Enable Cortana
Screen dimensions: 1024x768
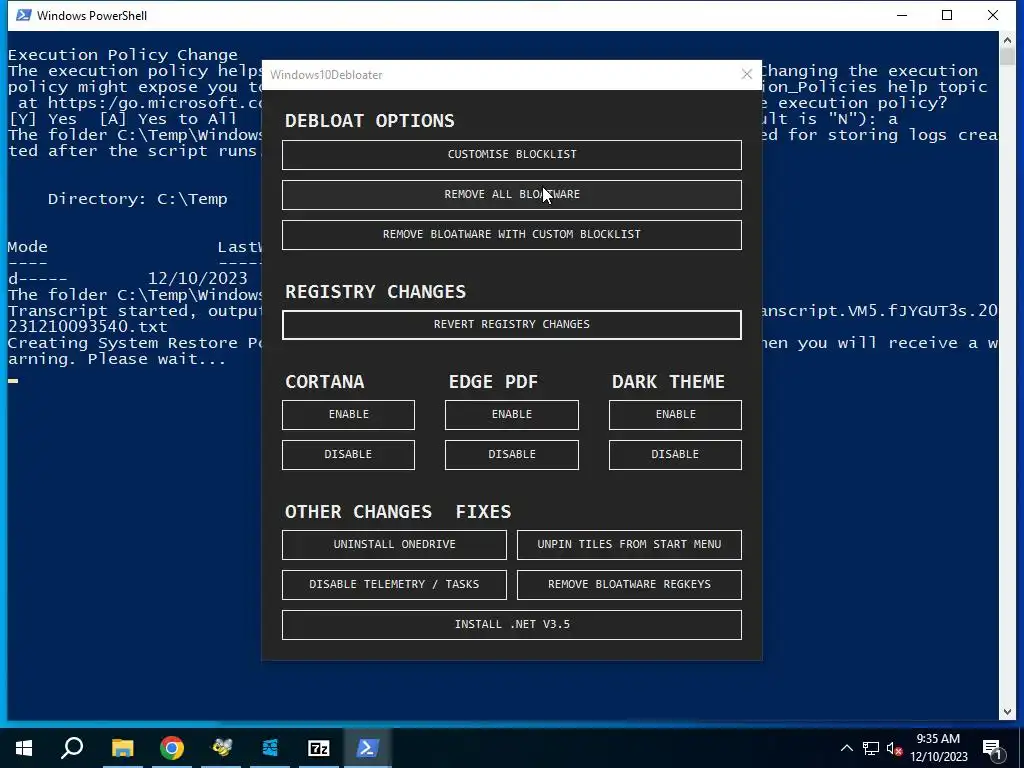coord(348,415)
